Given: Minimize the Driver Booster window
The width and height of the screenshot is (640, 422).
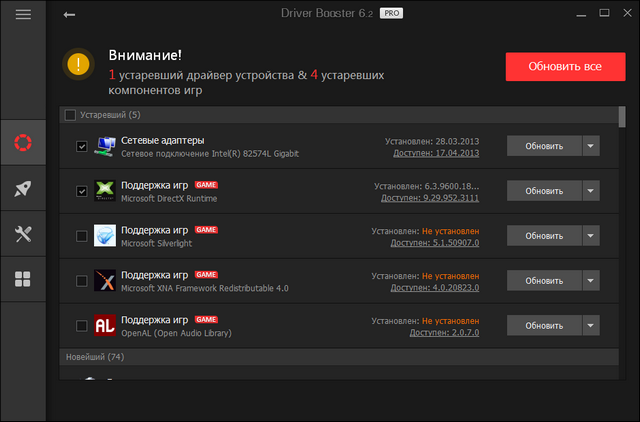Looking at the screenshot, I should point(581,15).
